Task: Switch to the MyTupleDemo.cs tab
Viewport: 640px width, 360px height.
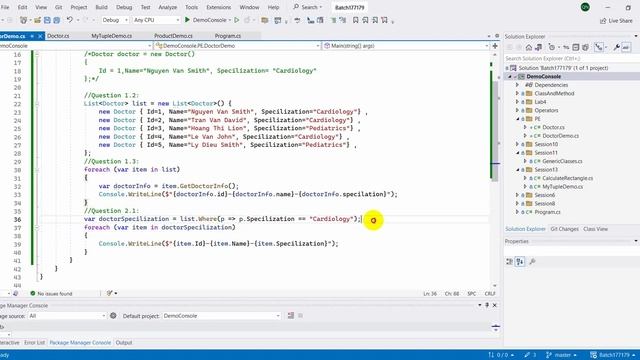Action: pyautogui.click(x=111, y=36)
